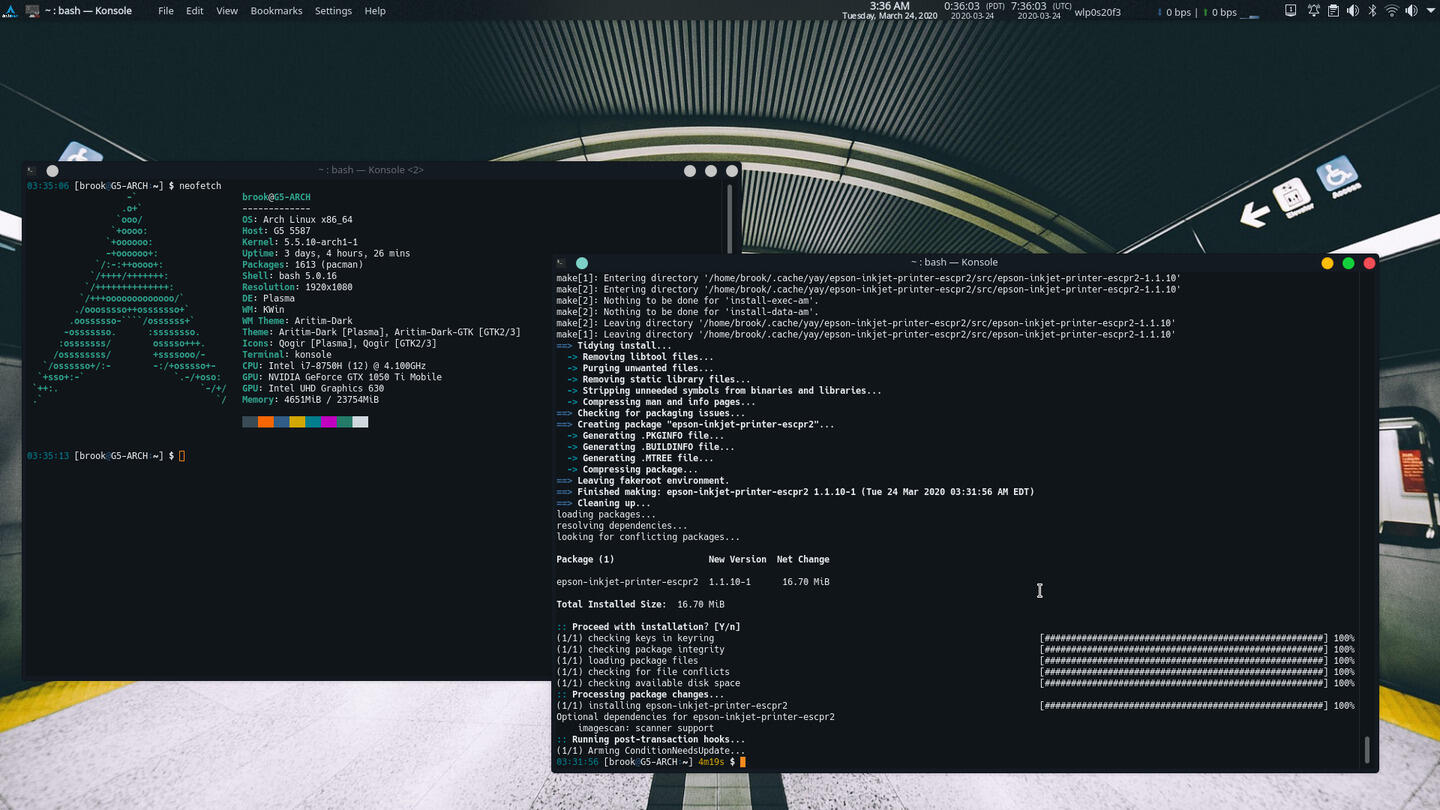Click the UTC timezone clock
Screen dimensions: 1440x810
click(1041, 10)
